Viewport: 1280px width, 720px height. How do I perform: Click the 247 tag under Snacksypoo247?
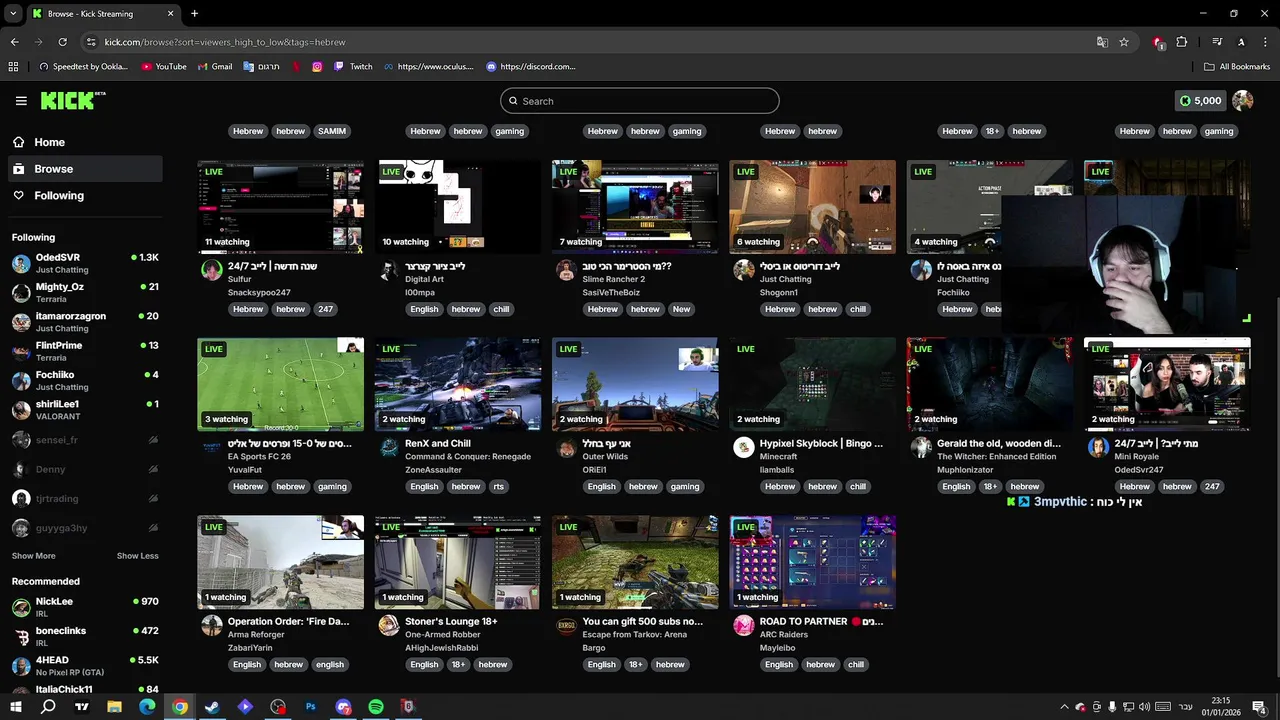(325, 309)
